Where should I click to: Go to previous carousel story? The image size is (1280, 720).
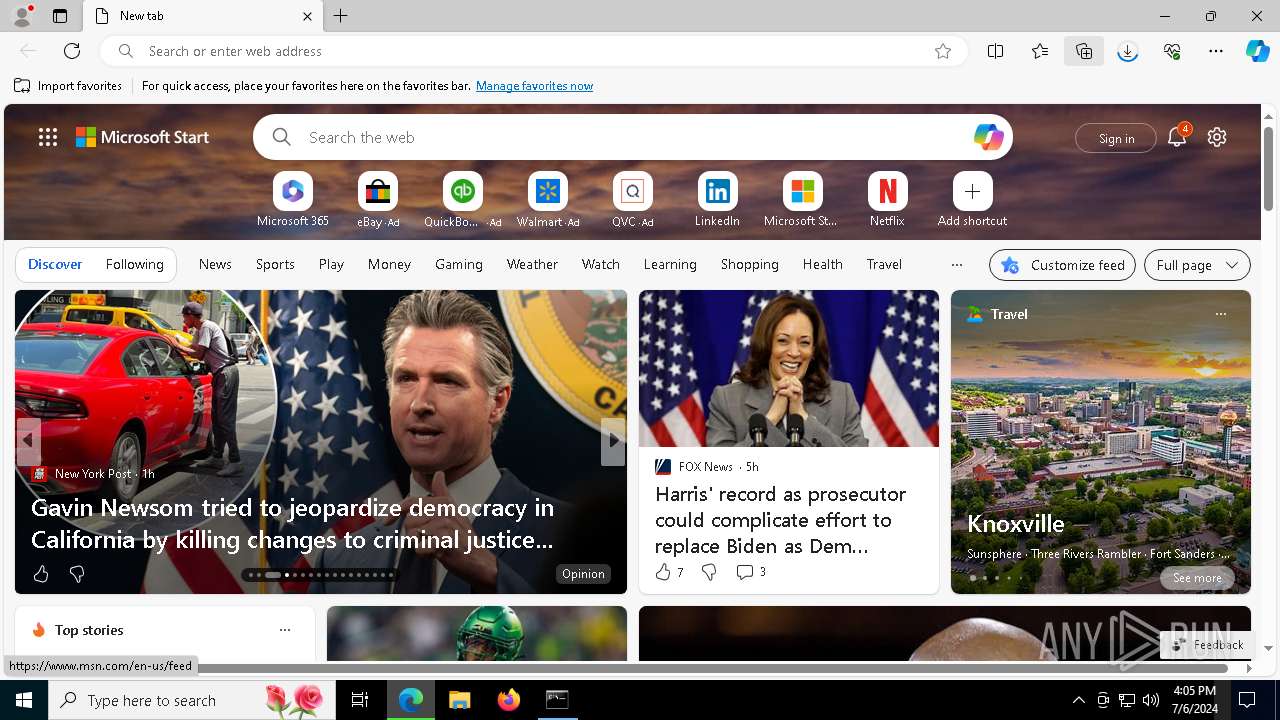pyautogui.click(x=28, y=440)
